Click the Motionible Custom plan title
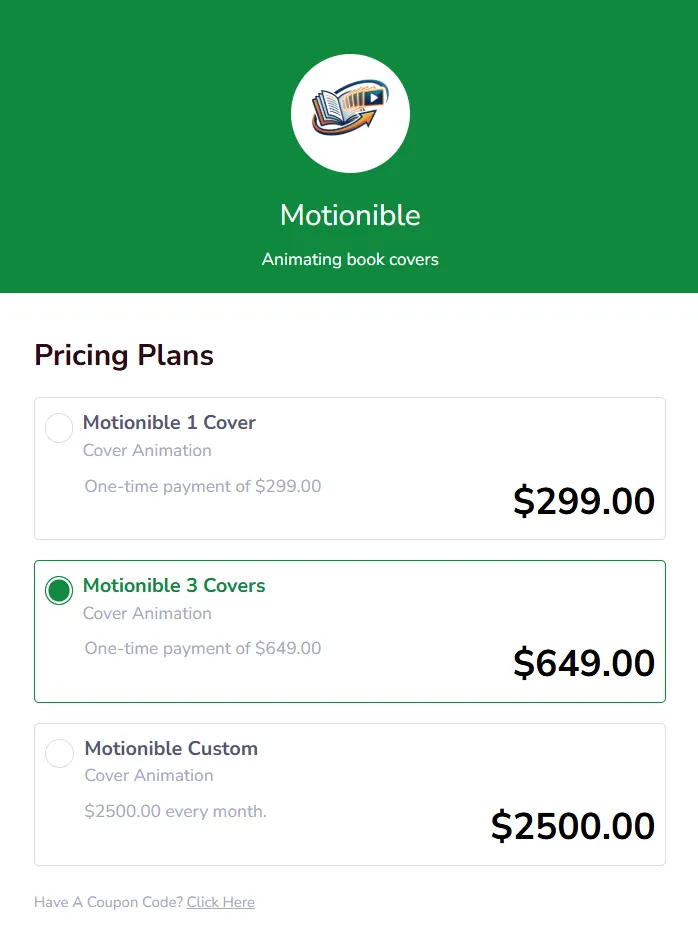 coord(171,748)
